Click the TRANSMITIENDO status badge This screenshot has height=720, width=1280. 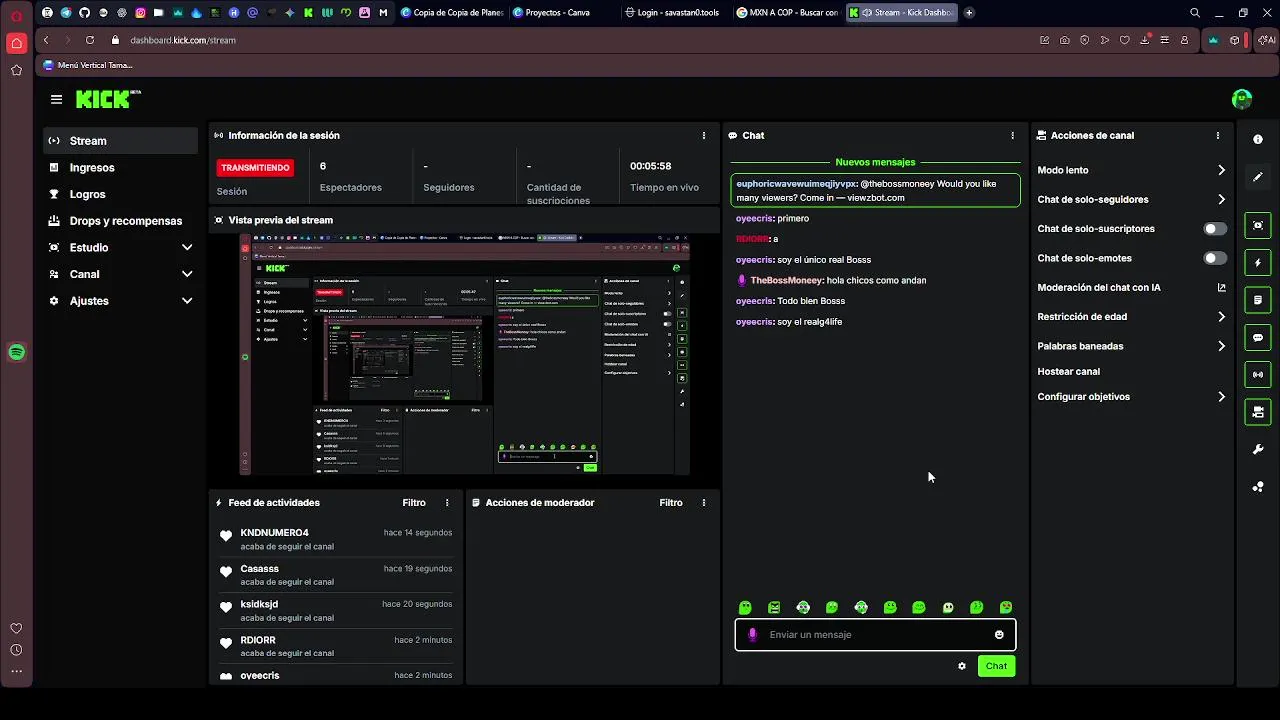pyautogui.click(x=255, y=168)
